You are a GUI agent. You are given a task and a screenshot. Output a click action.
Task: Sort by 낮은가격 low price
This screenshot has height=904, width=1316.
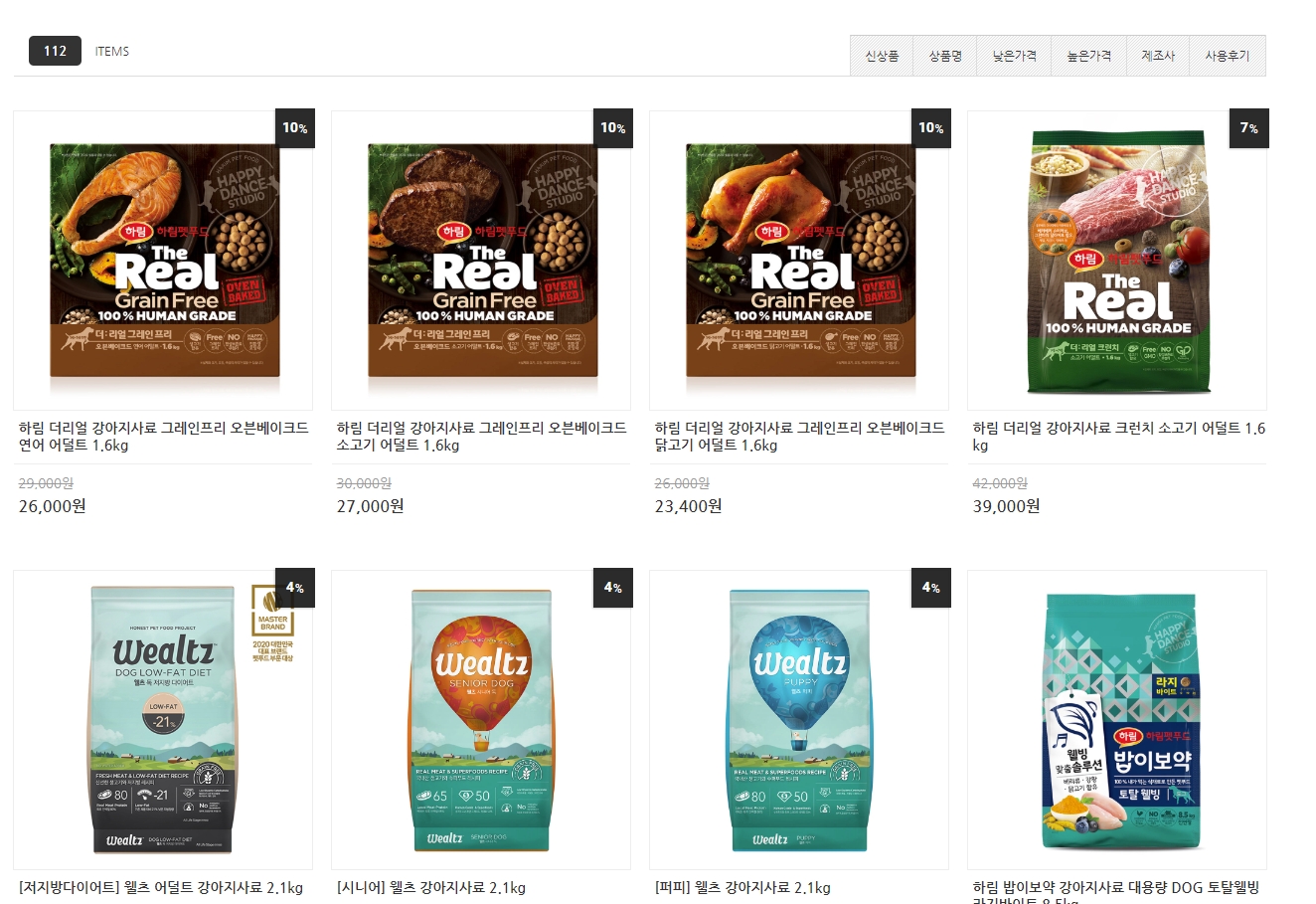coord(1014,56)
